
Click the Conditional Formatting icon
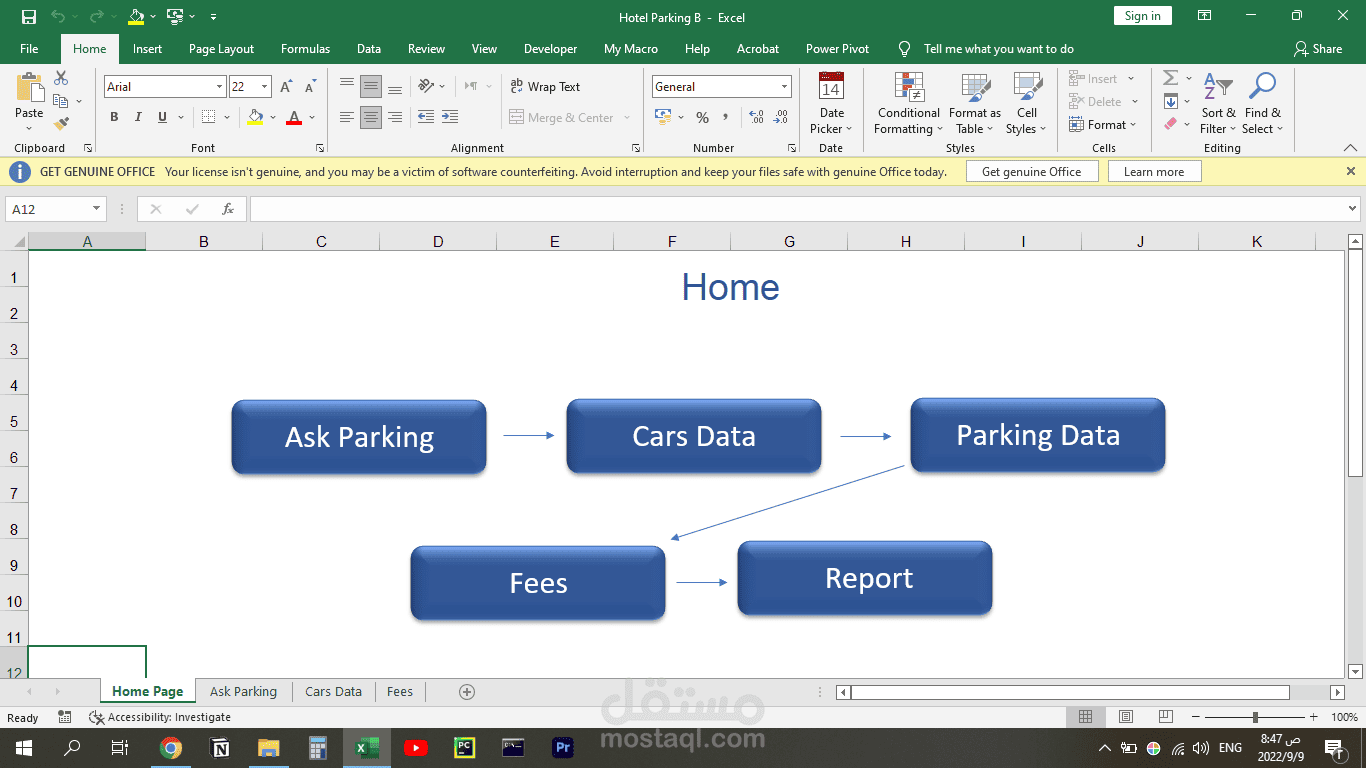tap(908, 87)
